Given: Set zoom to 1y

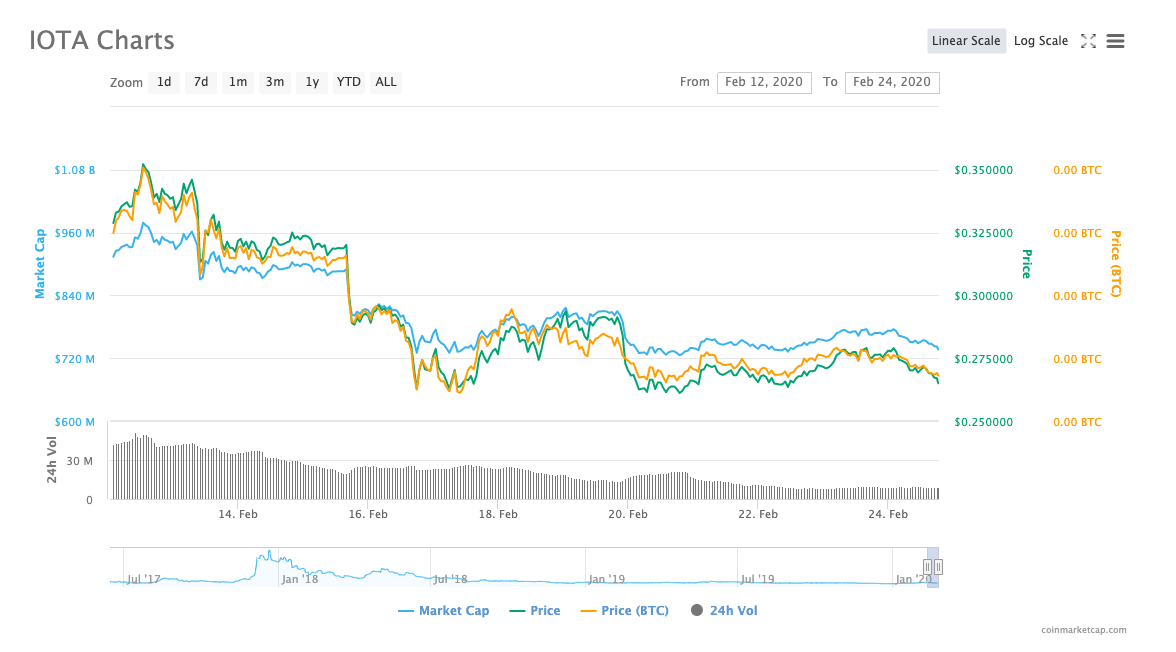Looking at the screenshot, I should tap(312, 83).
